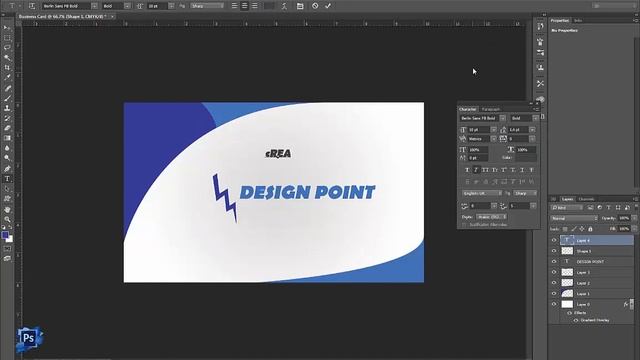Click the layer Opacity value field
The image size is (640, 360).
(623, 218)
